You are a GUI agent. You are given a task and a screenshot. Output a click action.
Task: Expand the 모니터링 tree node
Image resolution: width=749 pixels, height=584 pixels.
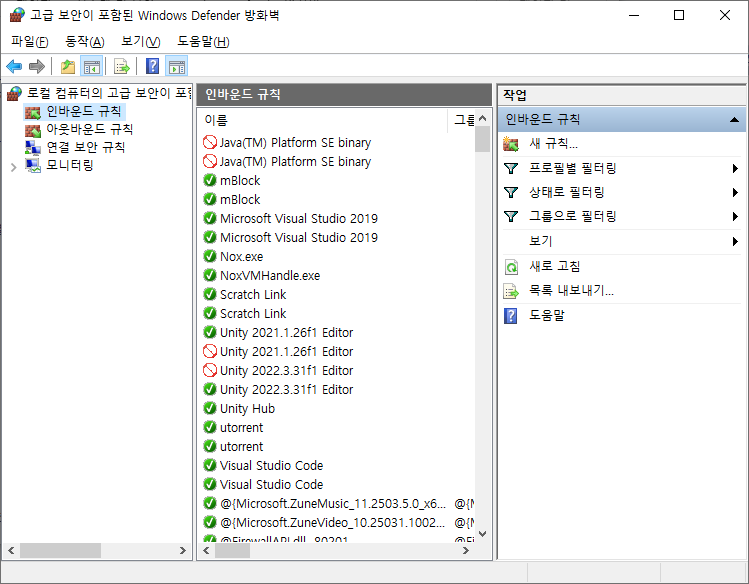click(x=13, y=167)
